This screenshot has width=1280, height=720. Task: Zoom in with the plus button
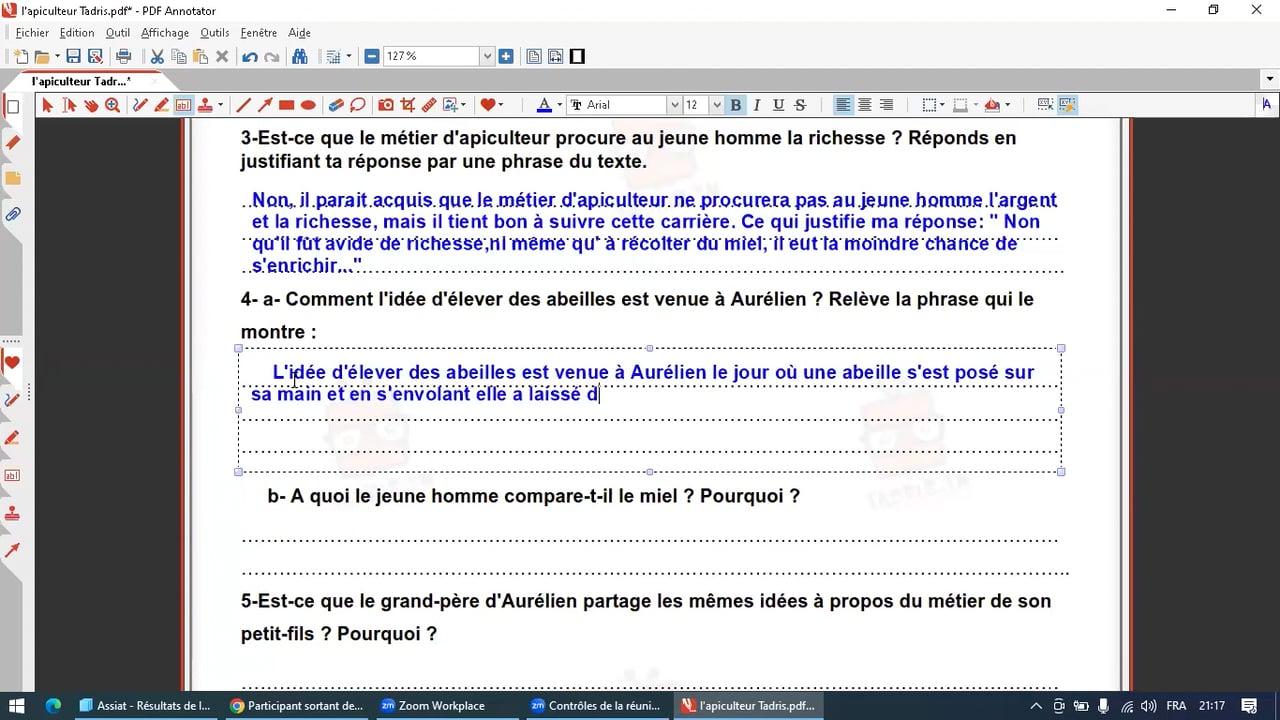click(x=506, y=57)
